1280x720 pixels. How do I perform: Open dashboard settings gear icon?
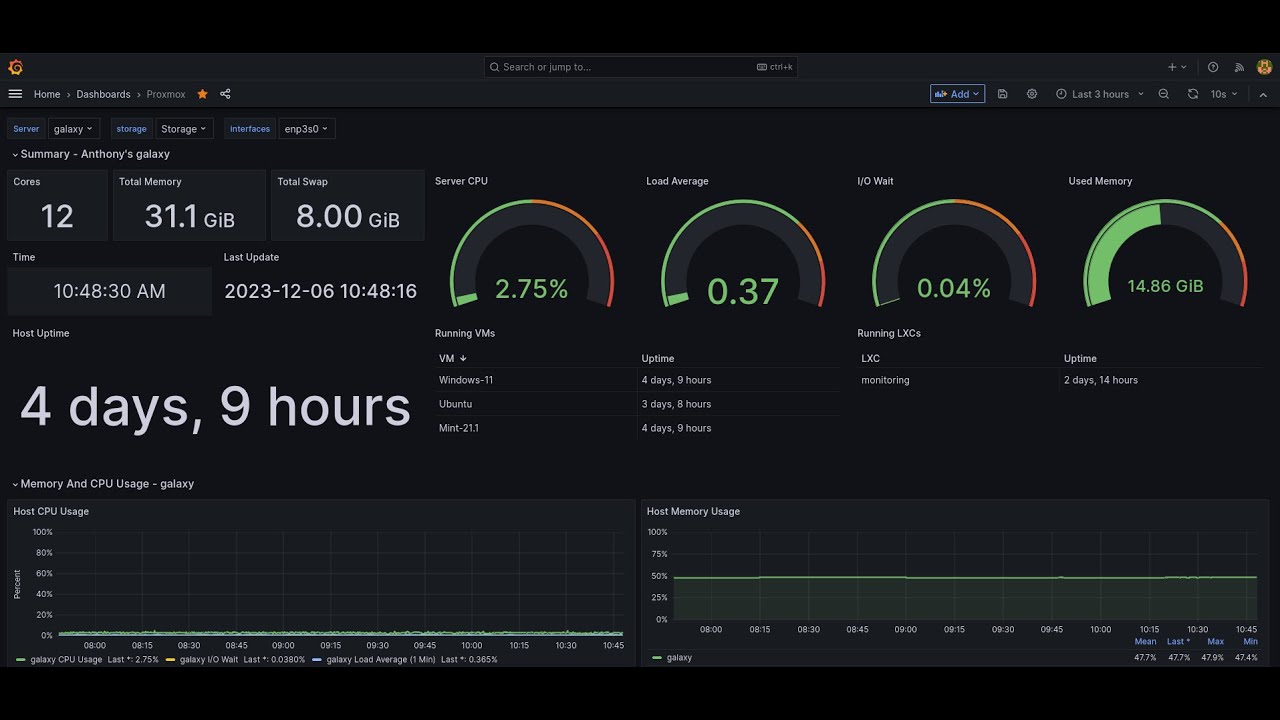click(x=1032, y=94)
